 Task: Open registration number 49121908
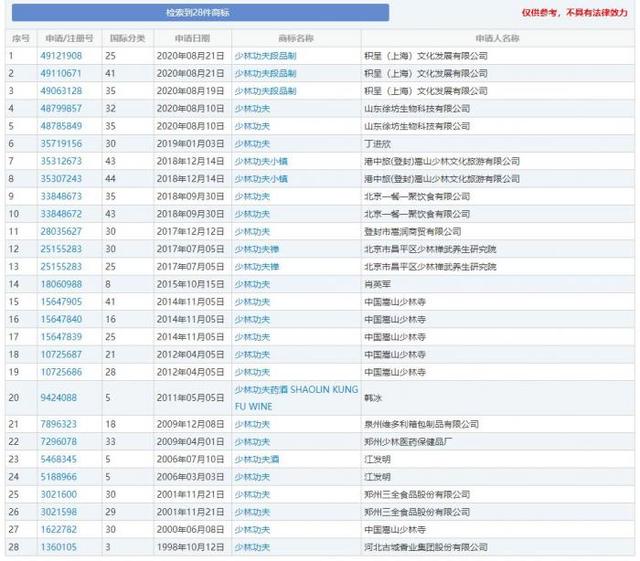click(60, 55)
